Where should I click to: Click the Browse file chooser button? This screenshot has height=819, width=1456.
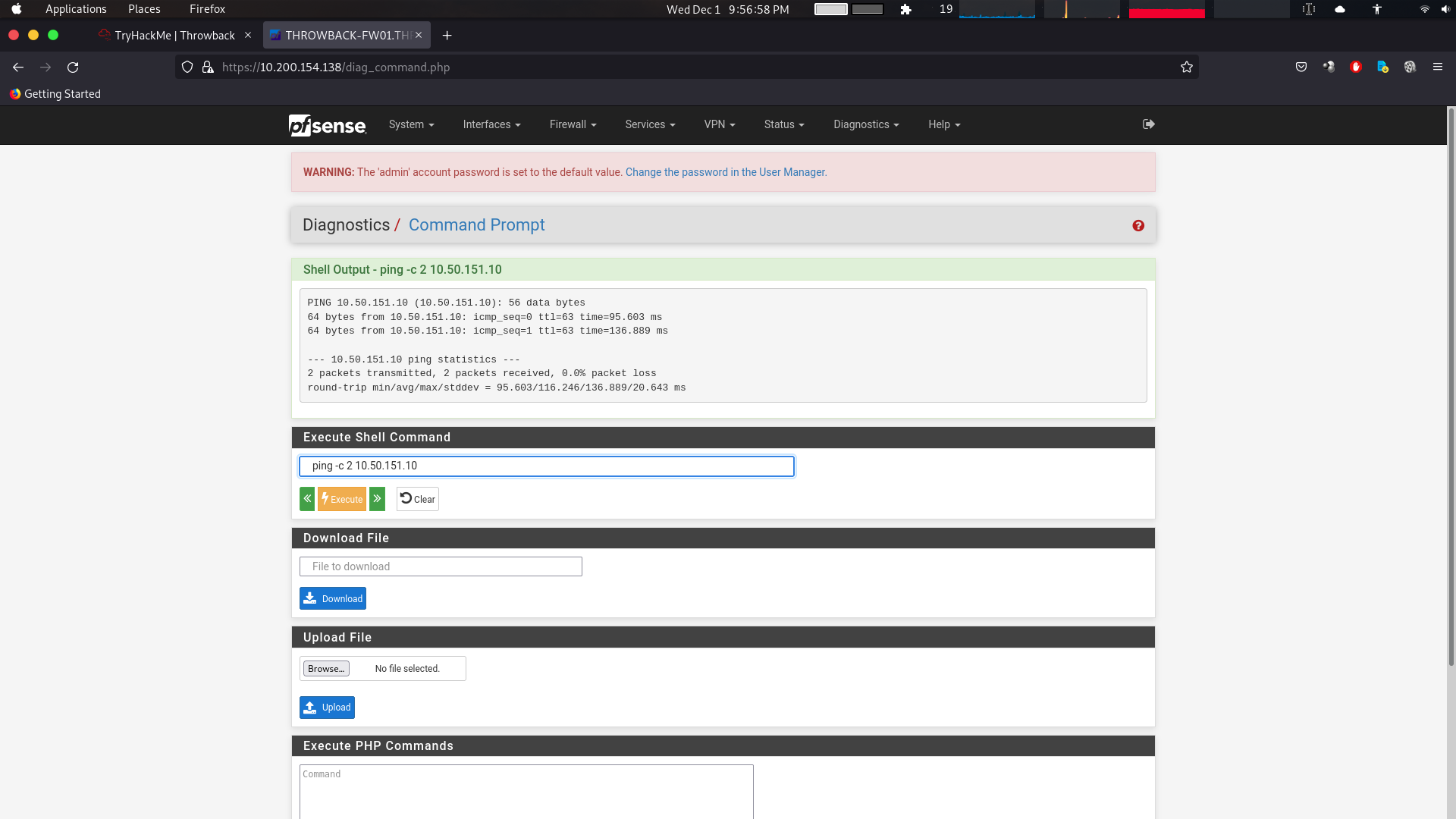click(326, 669)
